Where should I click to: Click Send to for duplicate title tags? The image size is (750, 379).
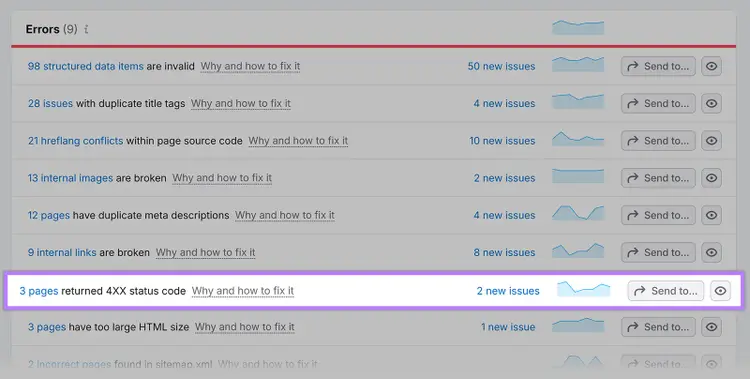[x=658, y=103]
